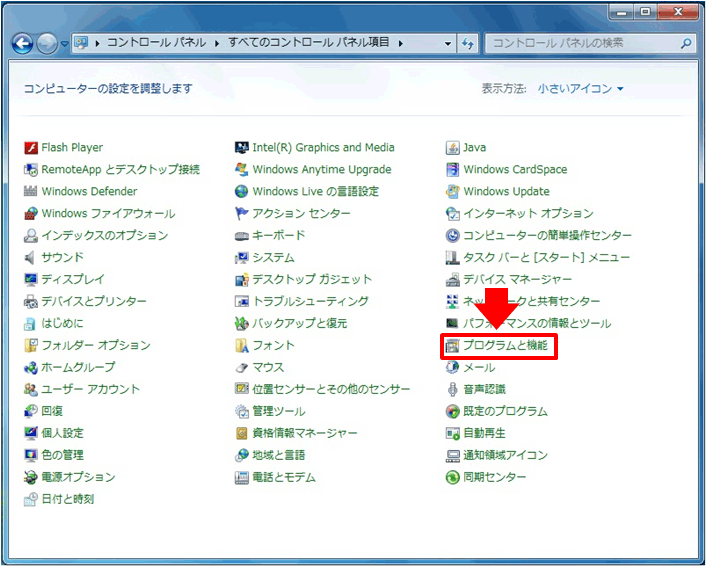Open the はじめに link
Screen dimensions: 707x568
[62, 324]
